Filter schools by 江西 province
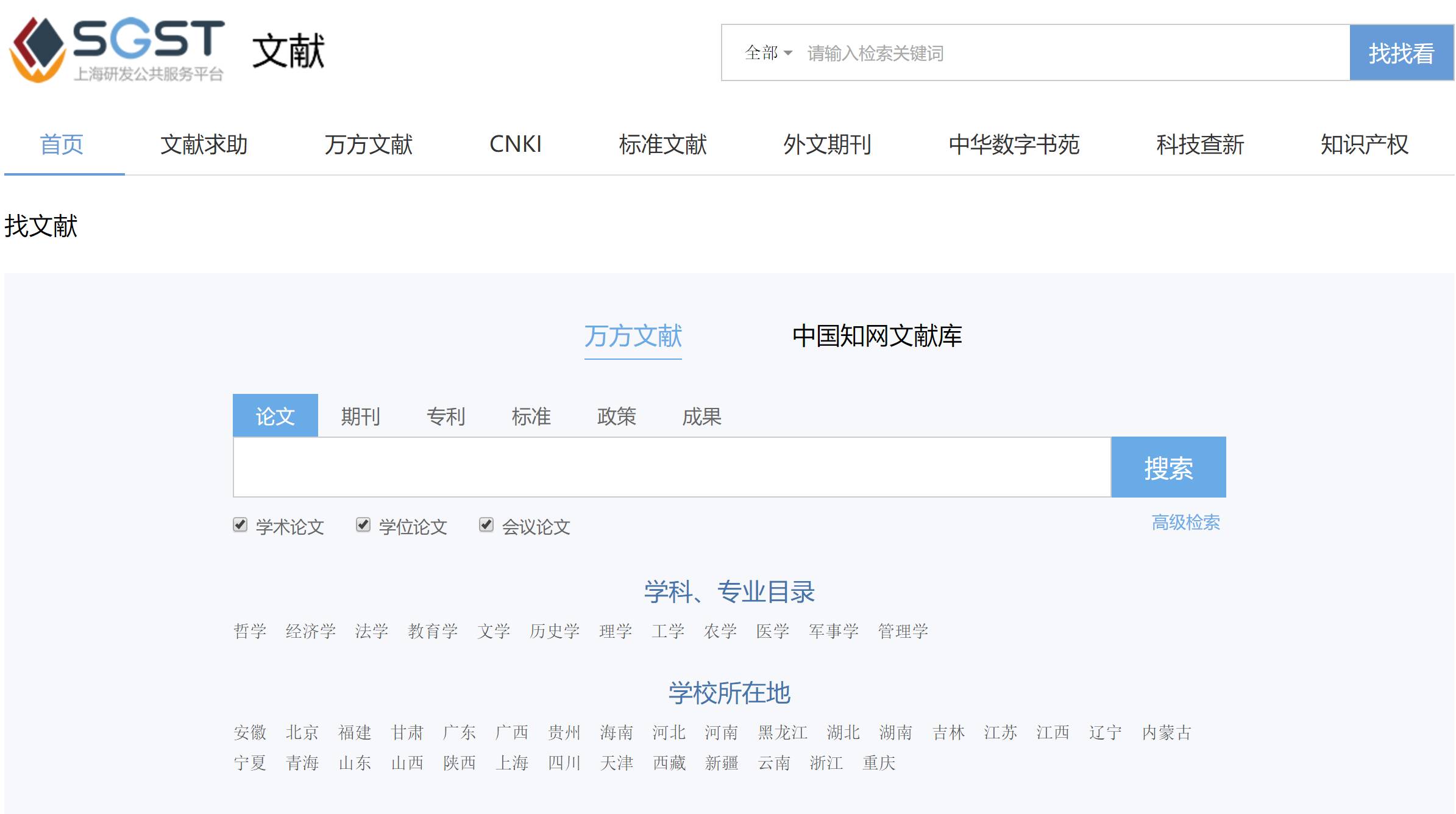 point(1053,732)
